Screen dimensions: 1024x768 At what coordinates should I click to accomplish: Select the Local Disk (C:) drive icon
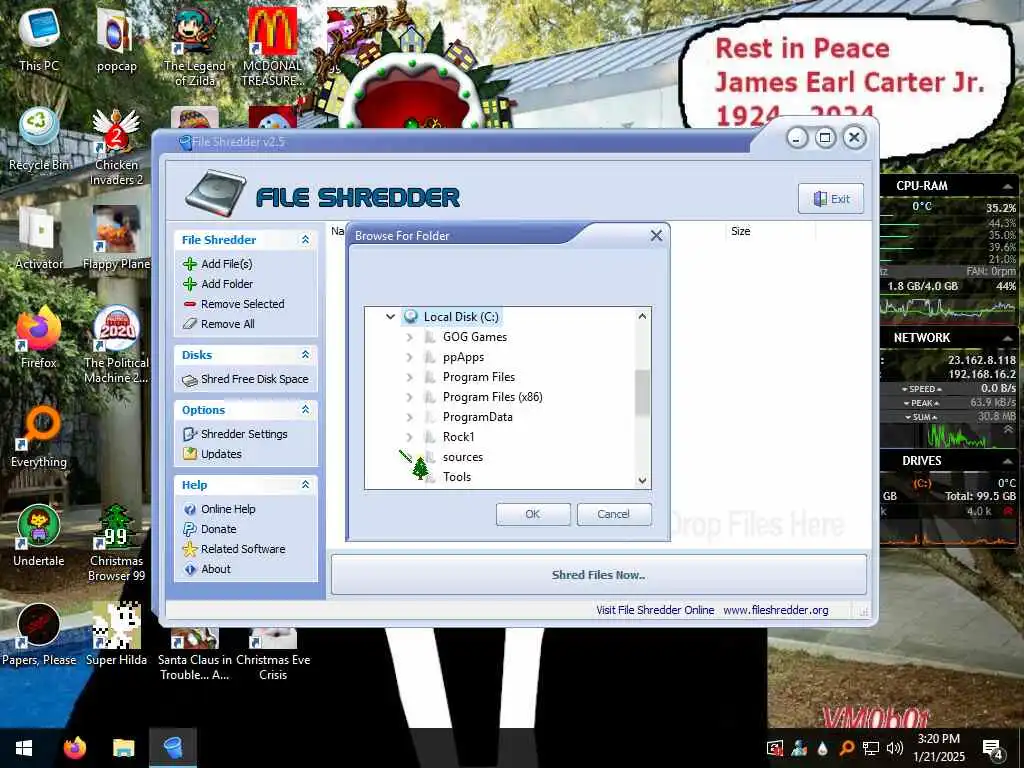click(411, 317)
